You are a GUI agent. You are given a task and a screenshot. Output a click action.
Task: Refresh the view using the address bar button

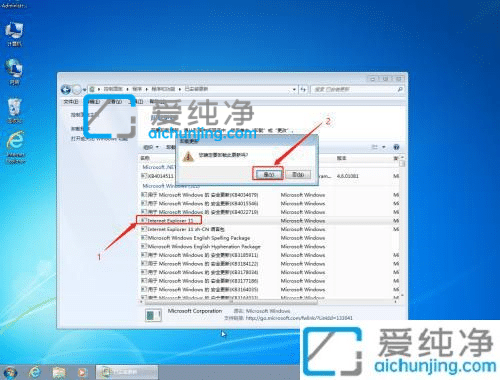[303, 89]
